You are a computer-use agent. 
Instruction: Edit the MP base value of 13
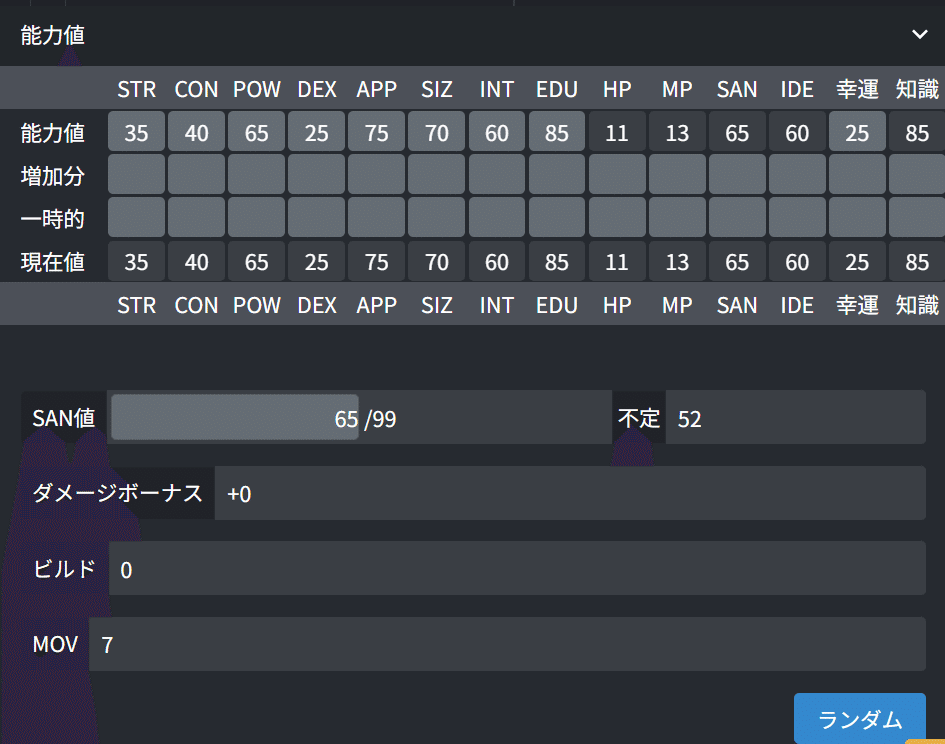(x=677, y=131)
